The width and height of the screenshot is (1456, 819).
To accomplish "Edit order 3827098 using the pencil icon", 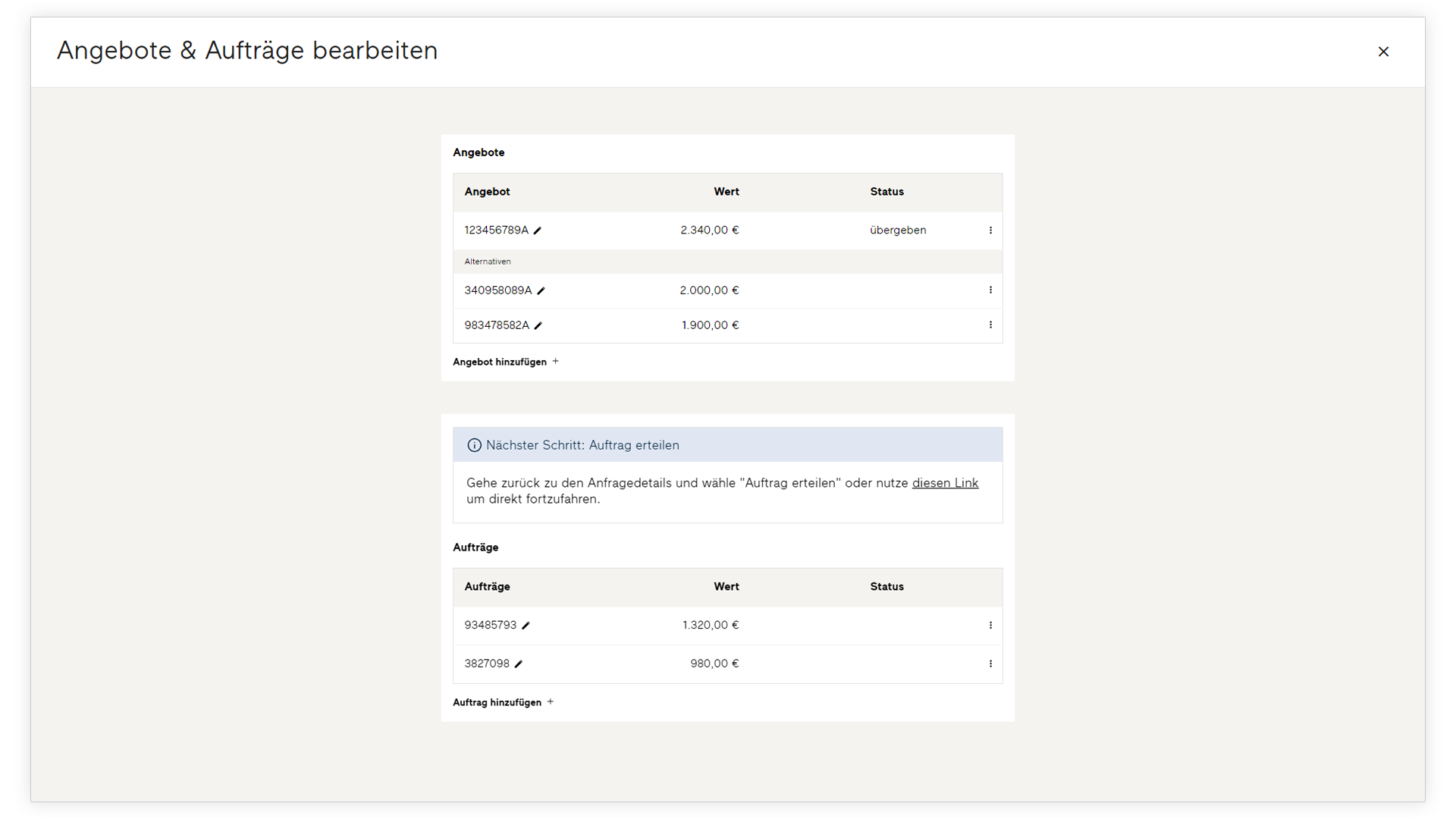I will tap(519, 664).
